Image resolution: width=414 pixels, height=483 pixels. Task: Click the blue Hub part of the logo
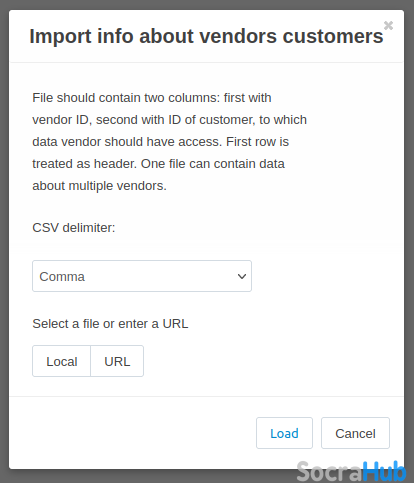pos(384,471)
